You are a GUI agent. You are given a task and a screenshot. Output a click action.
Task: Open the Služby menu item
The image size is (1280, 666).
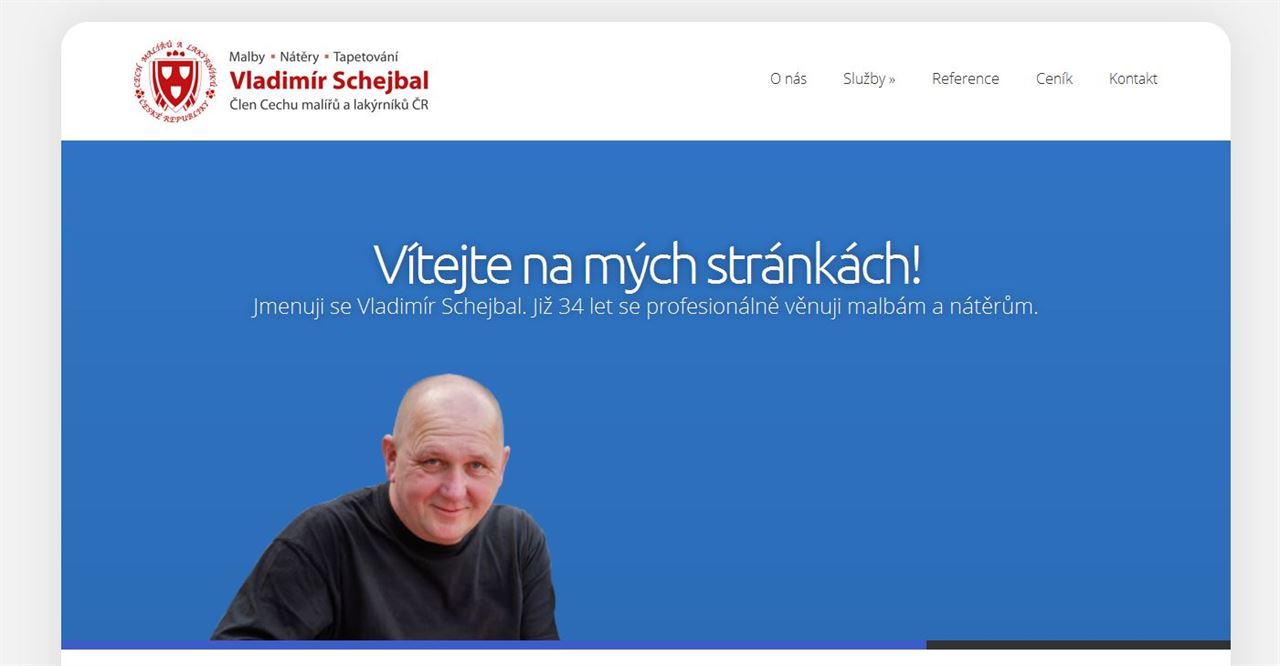click(864, 79)
